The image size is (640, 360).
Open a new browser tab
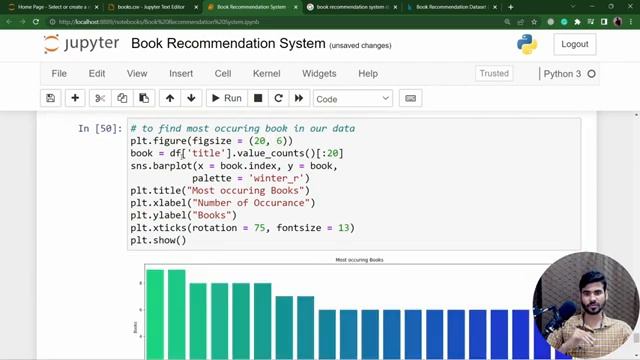pyautogui.click(x=510, y=7)
